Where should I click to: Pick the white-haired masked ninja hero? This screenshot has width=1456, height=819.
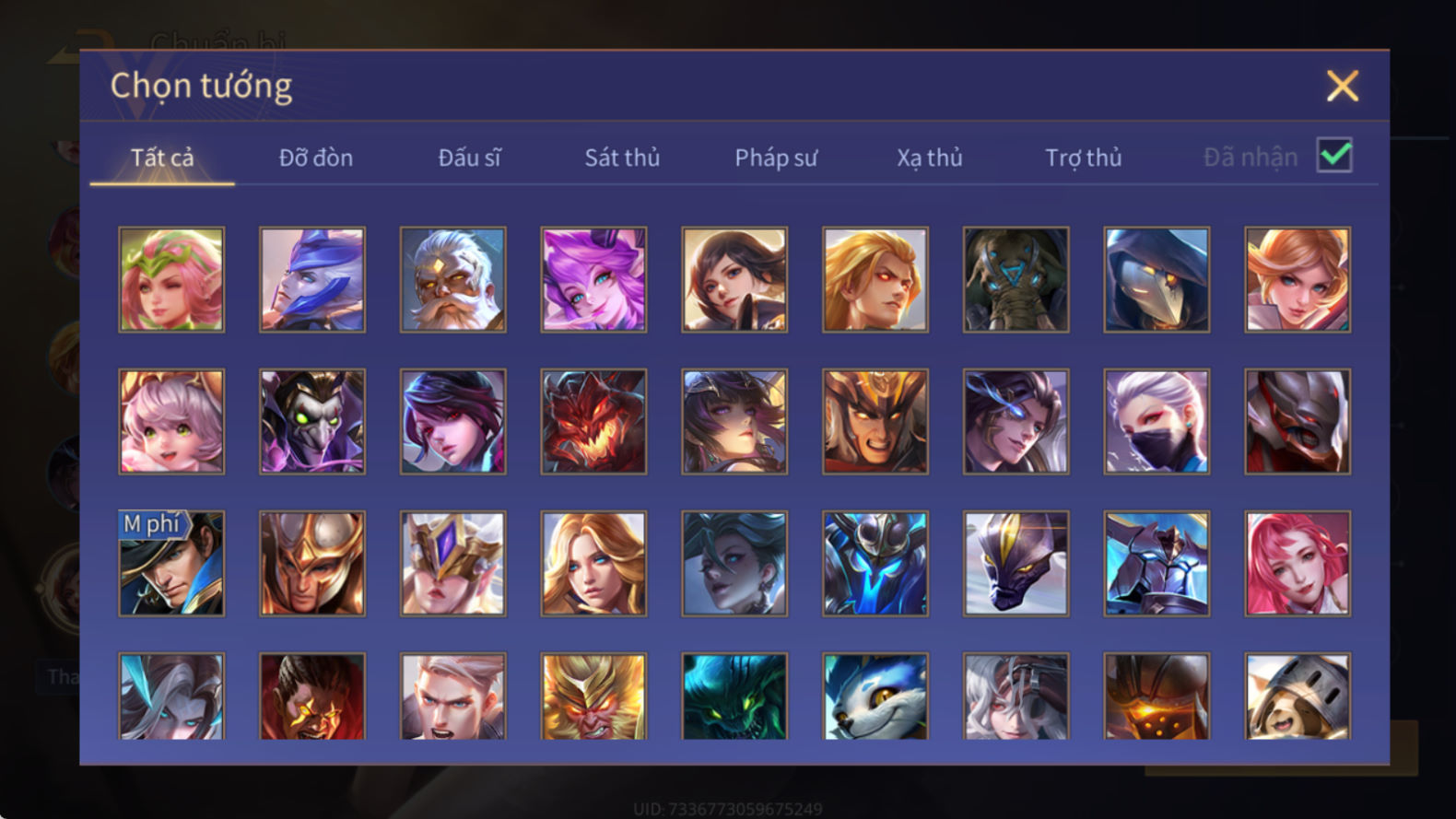click(1157, 421)
